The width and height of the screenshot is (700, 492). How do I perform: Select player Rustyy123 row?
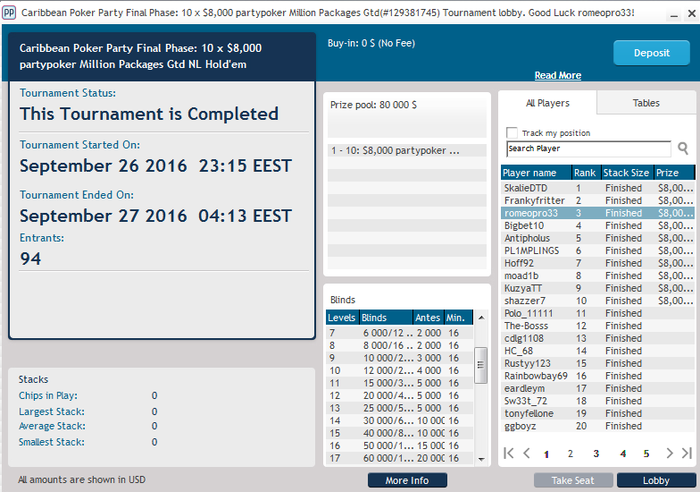pyautogui.click(x=598, y=363)
